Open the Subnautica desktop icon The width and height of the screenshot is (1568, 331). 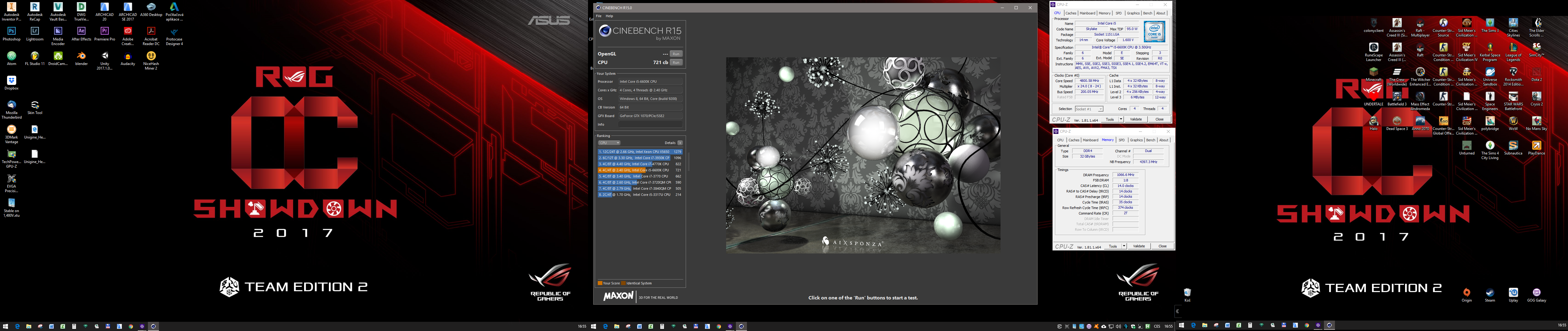1513,148
